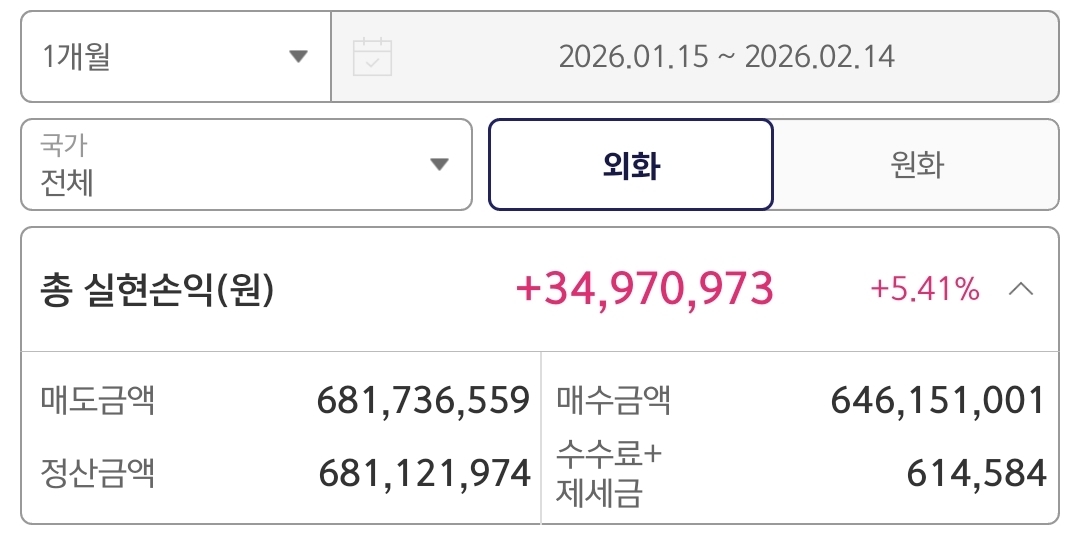This screenshot has height=544, width=1080.
Task: Open the 국가 전체 country dropdown
Action: tap(245, 165)
